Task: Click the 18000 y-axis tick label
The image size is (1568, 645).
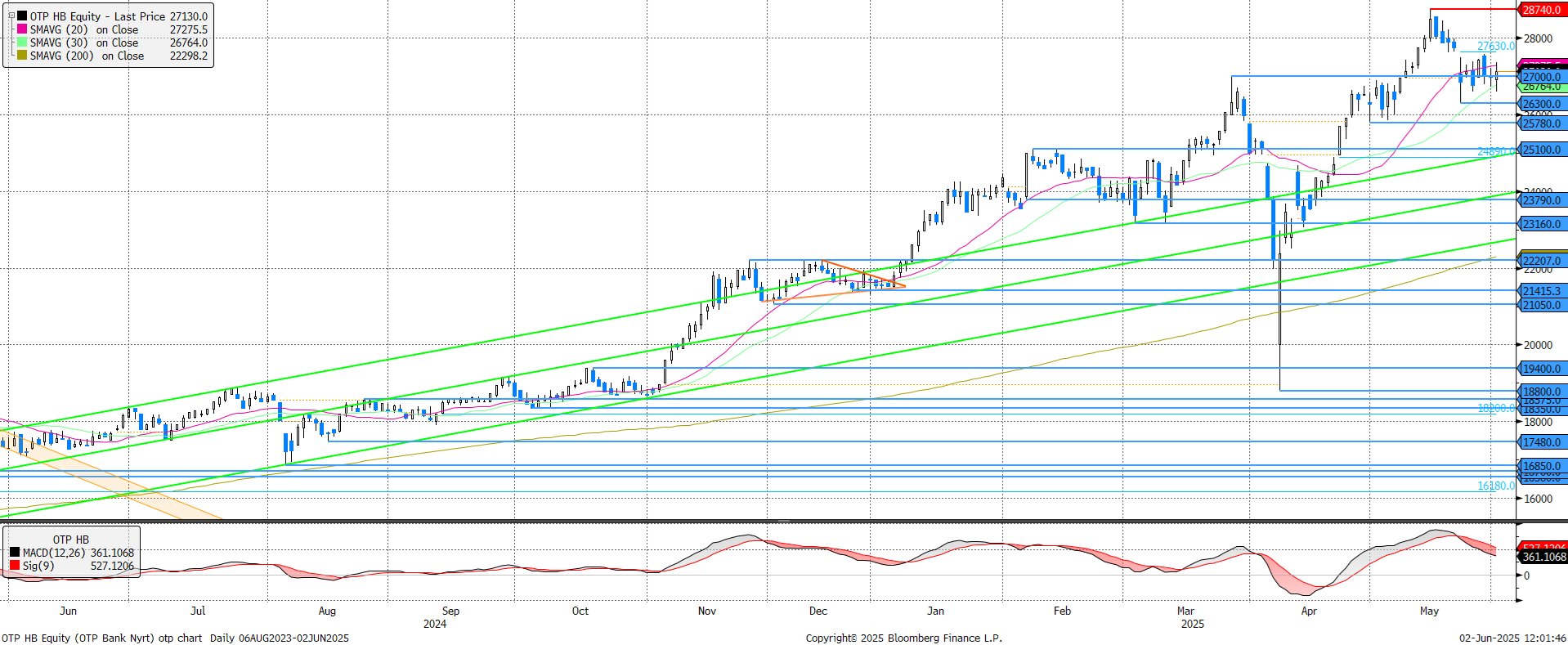Action: tap(1537, 422)
